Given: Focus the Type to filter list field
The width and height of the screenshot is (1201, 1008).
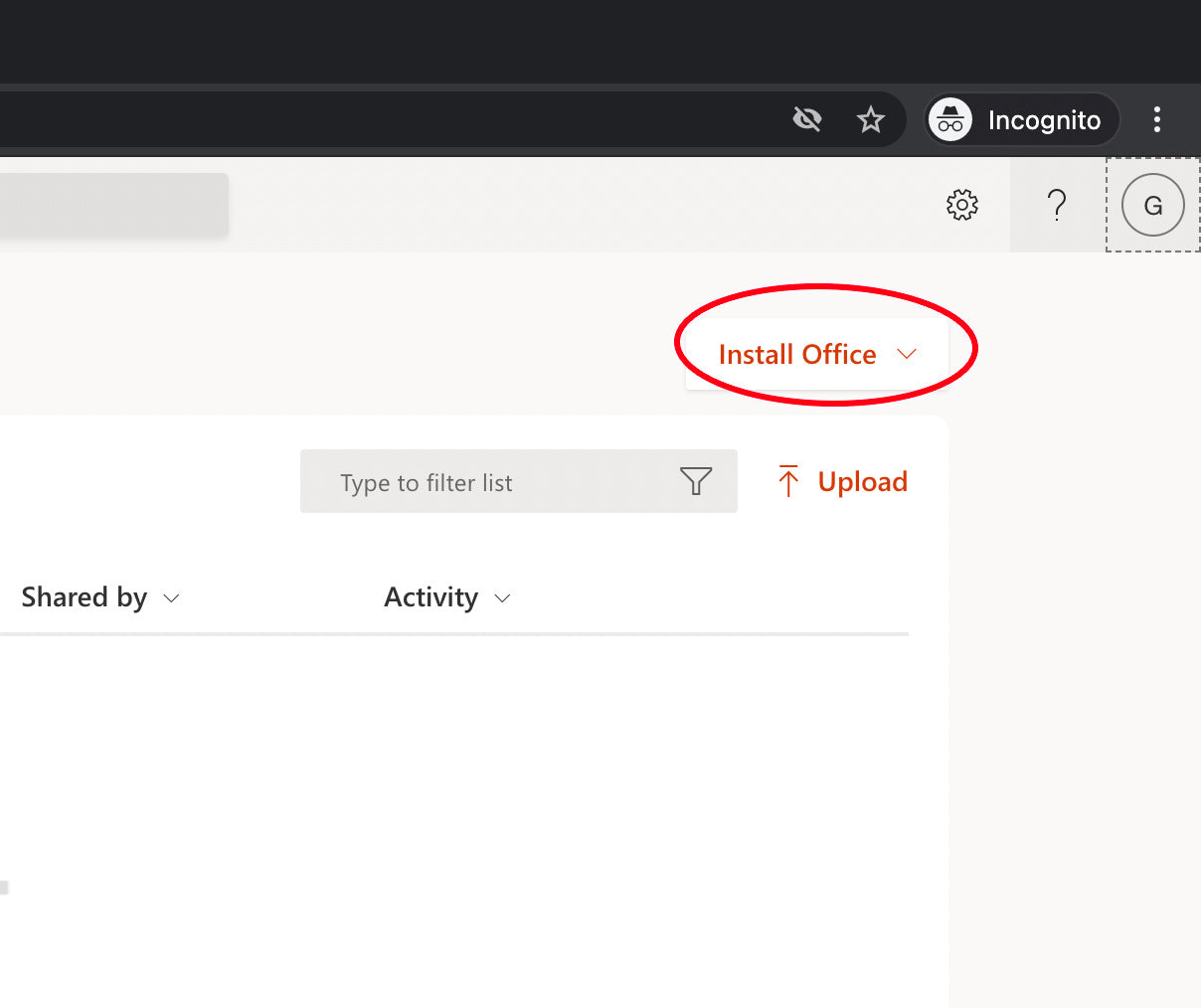Looking at the screenshot, I should click(x=519, y=481).
